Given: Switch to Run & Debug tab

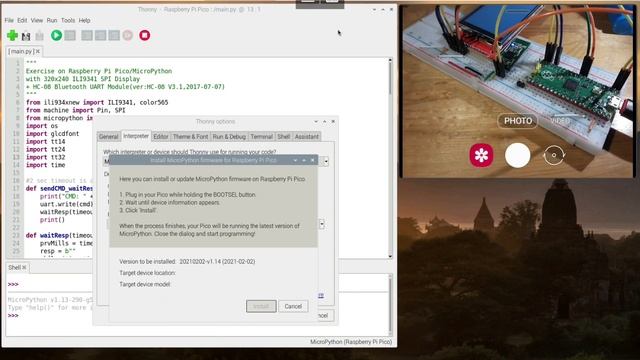Looking at the screenshot, I should 229,137.
